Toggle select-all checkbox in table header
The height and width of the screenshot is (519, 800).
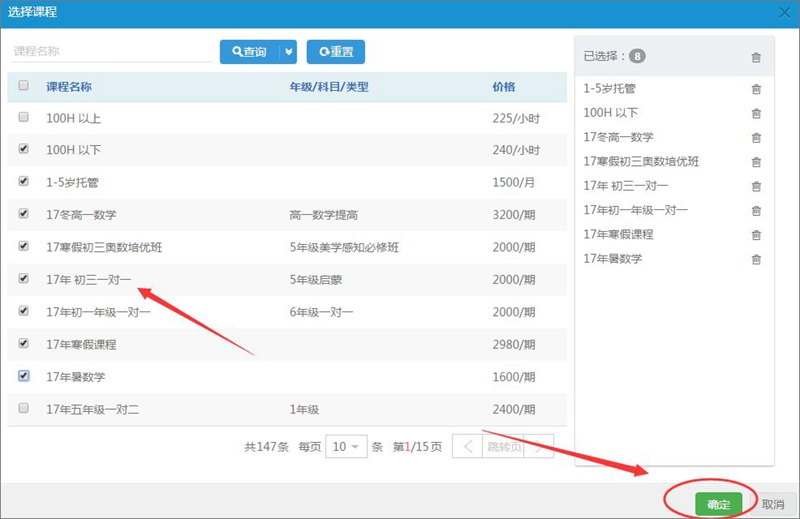click(24, 86)
